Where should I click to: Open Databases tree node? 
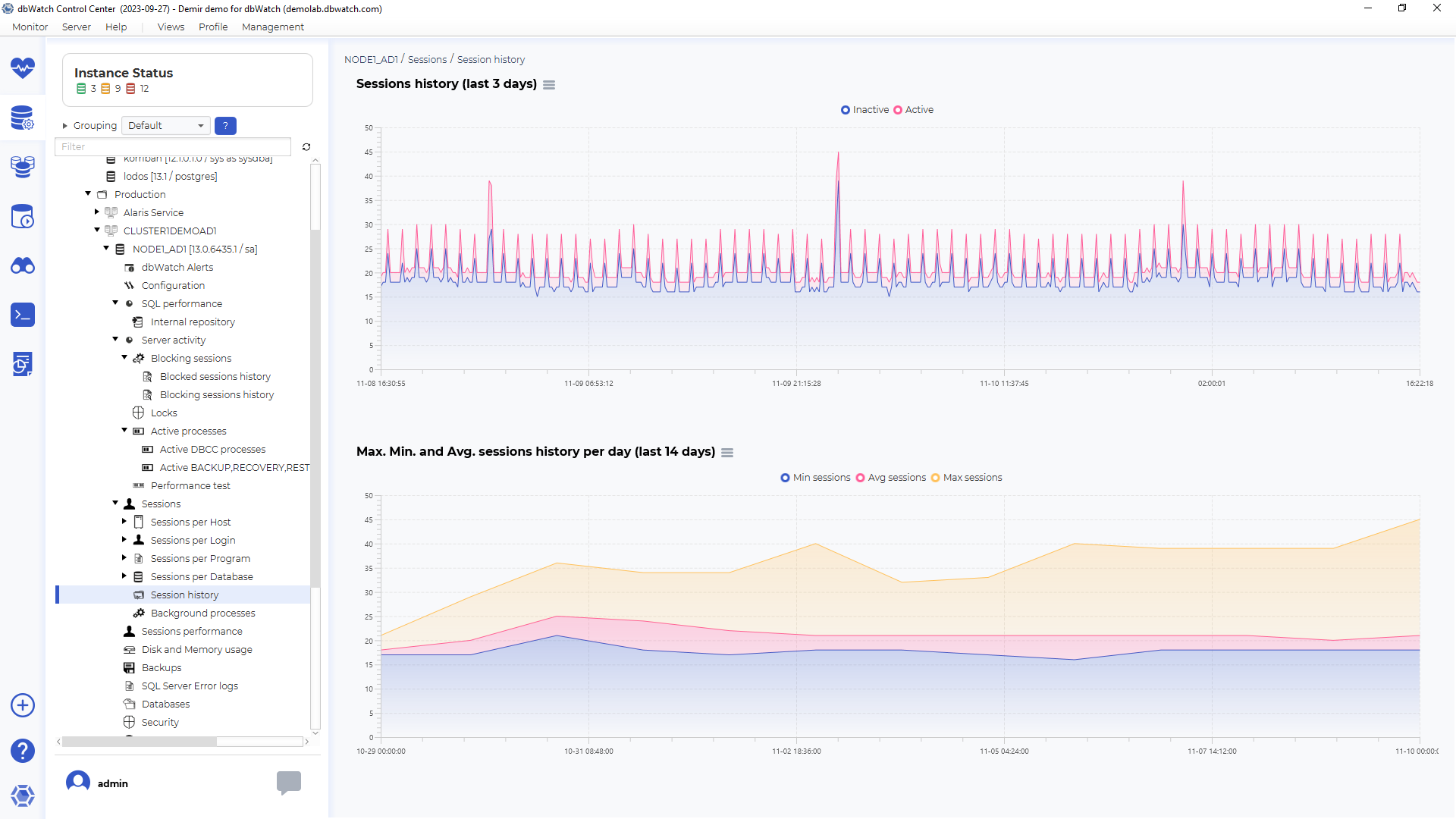tap(165, 704)
